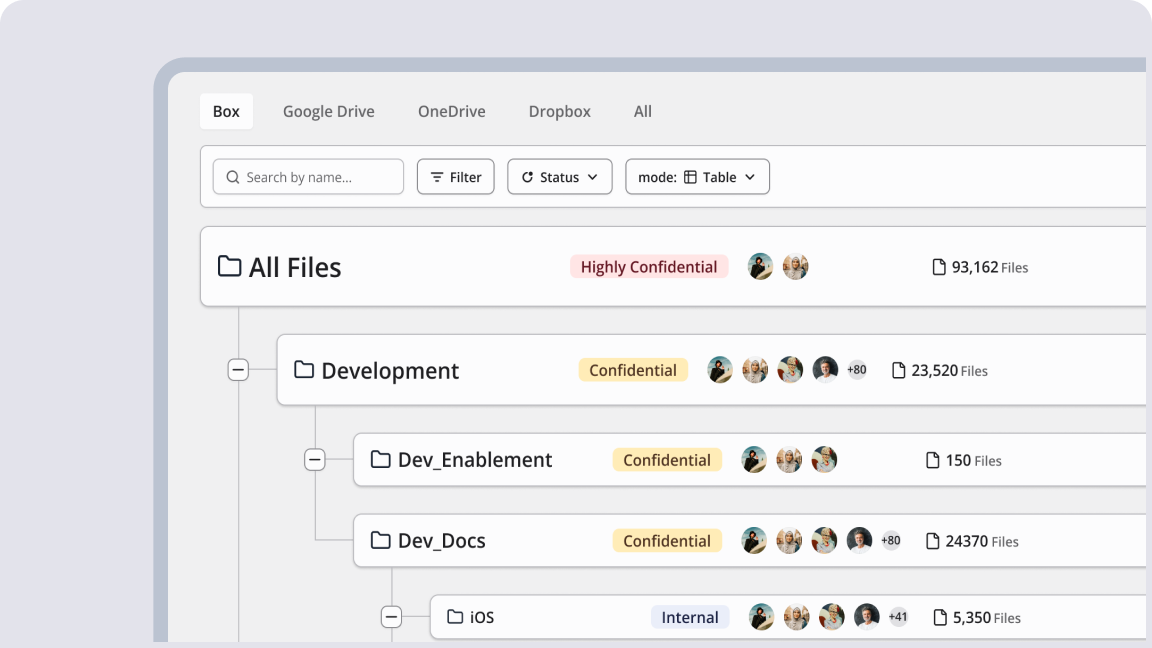The width and height of the screenshot is (1152, 648).
Task: Click the +41 badge on iOS row
Action: click(898, 617)
